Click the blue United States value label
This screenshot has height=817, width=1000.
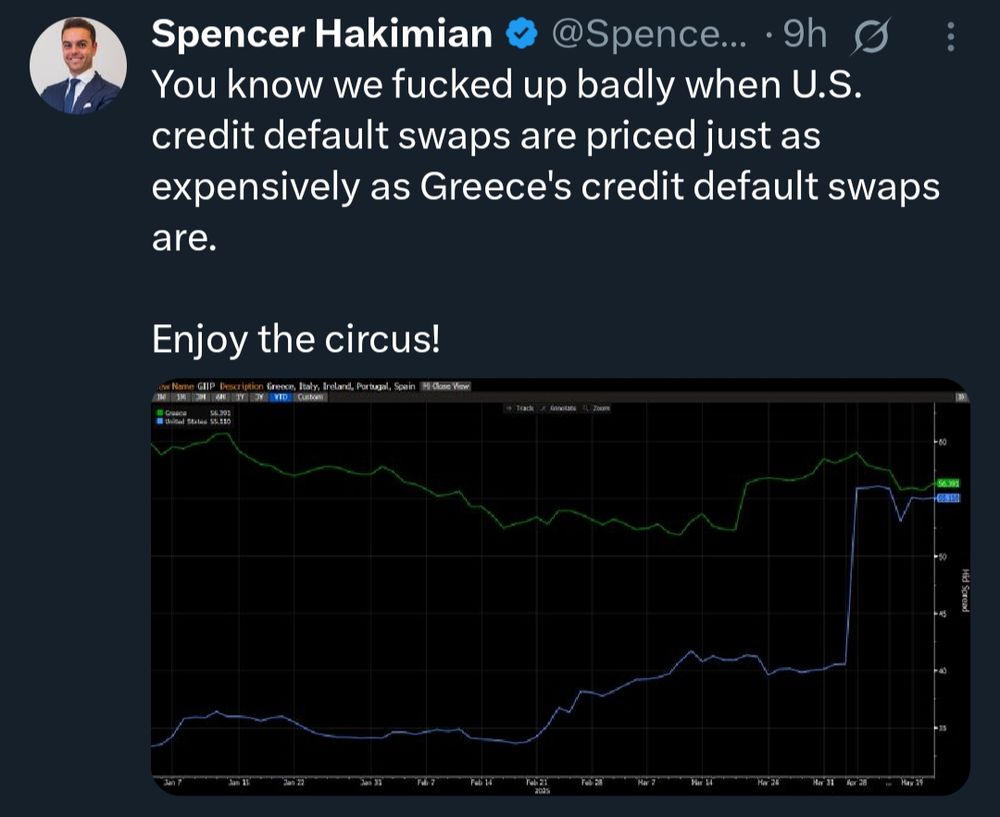pyautogui.click(x=948, y=497)
